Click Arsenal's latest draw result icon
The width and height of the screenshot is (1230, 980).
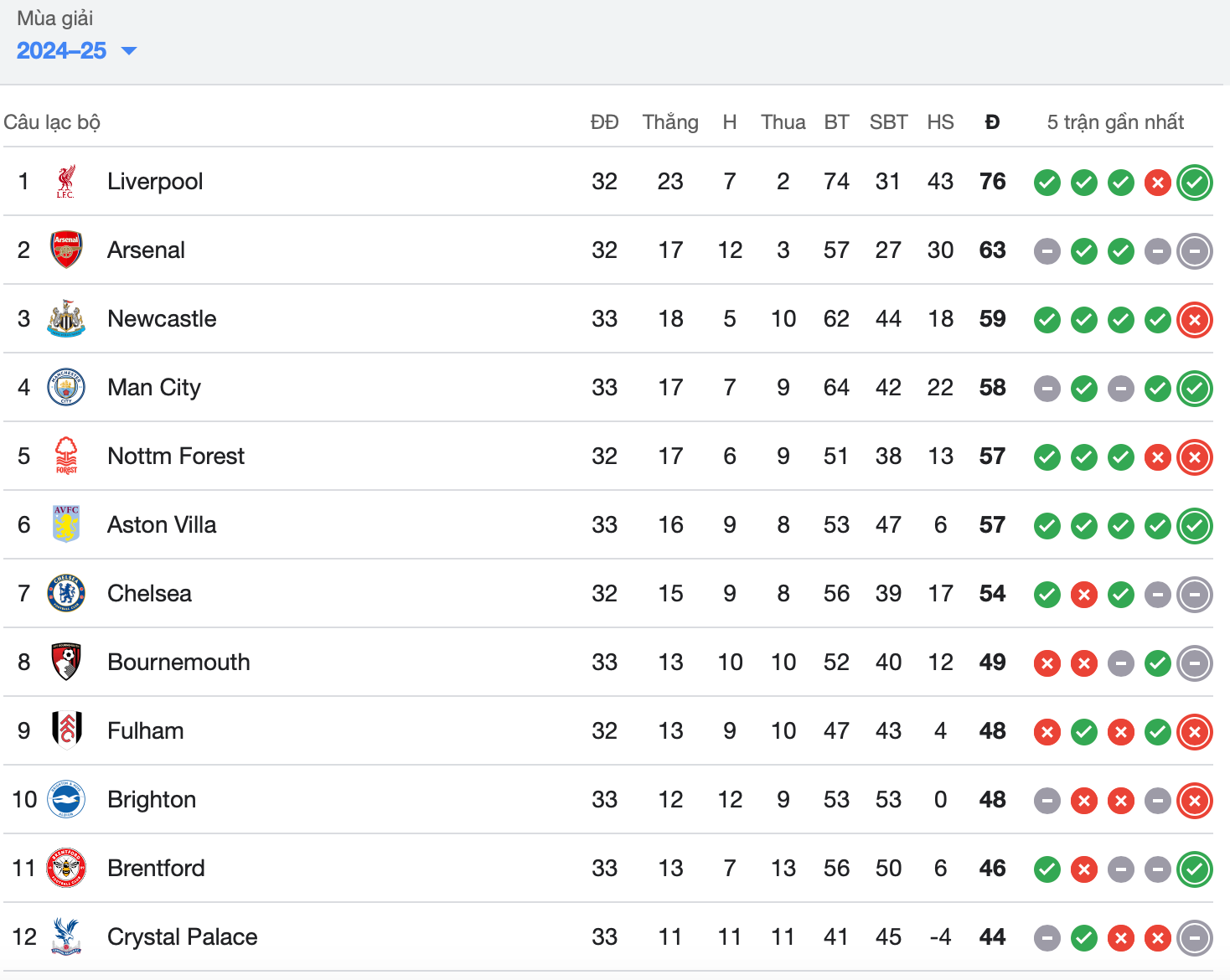(1195, 251)
